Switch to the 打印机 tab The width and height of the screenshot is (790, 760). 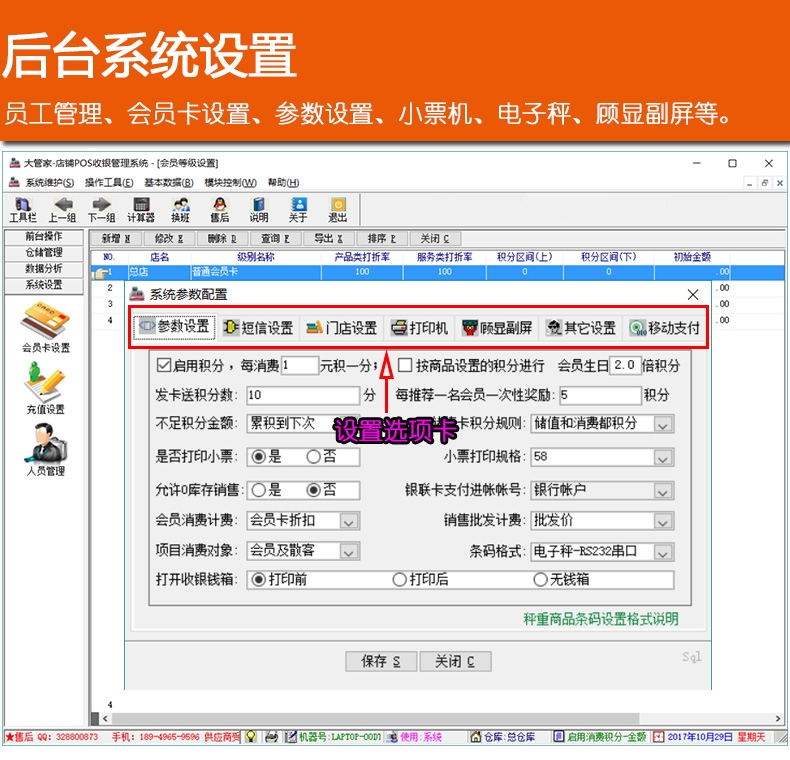[x=419, y=328]
